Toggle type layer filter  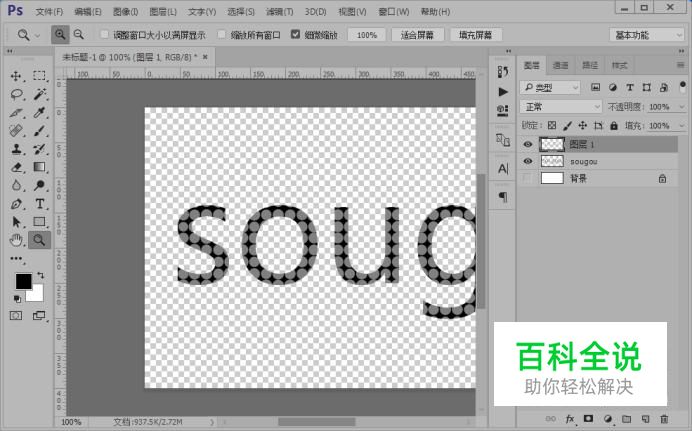coord(630,87)
